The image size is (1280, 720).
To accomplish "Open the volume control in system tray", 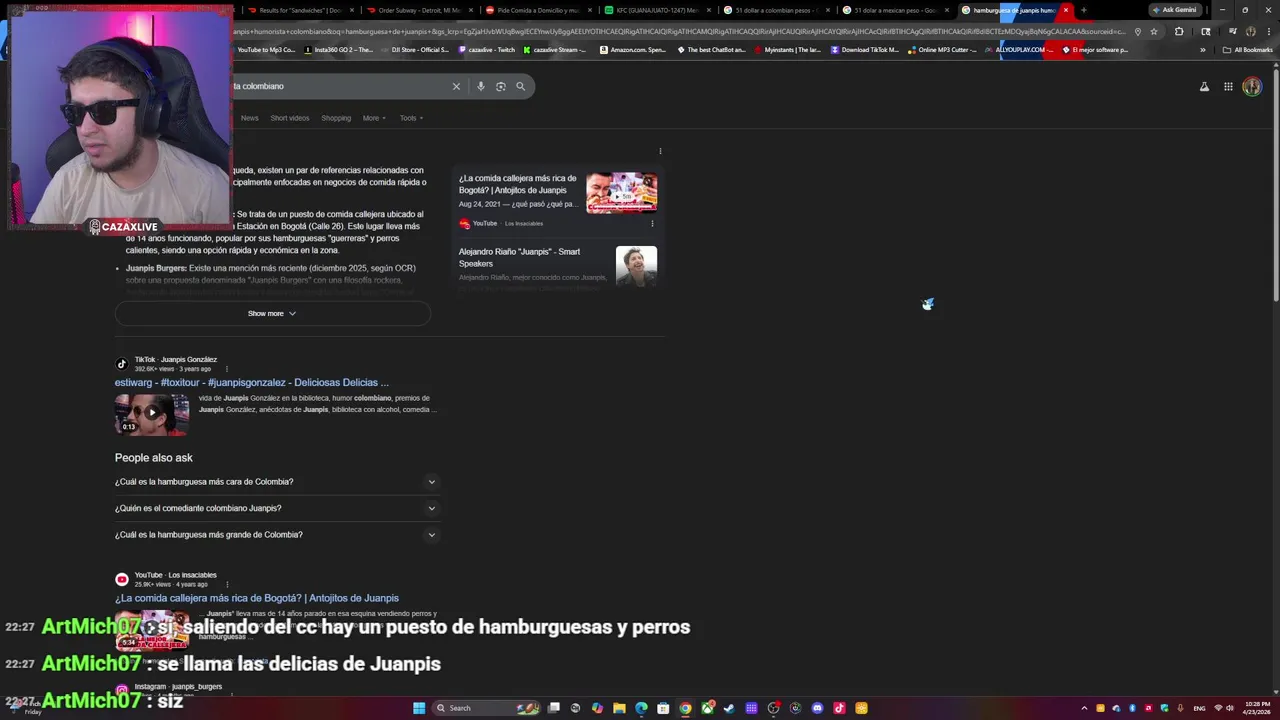I will 1229,708.
